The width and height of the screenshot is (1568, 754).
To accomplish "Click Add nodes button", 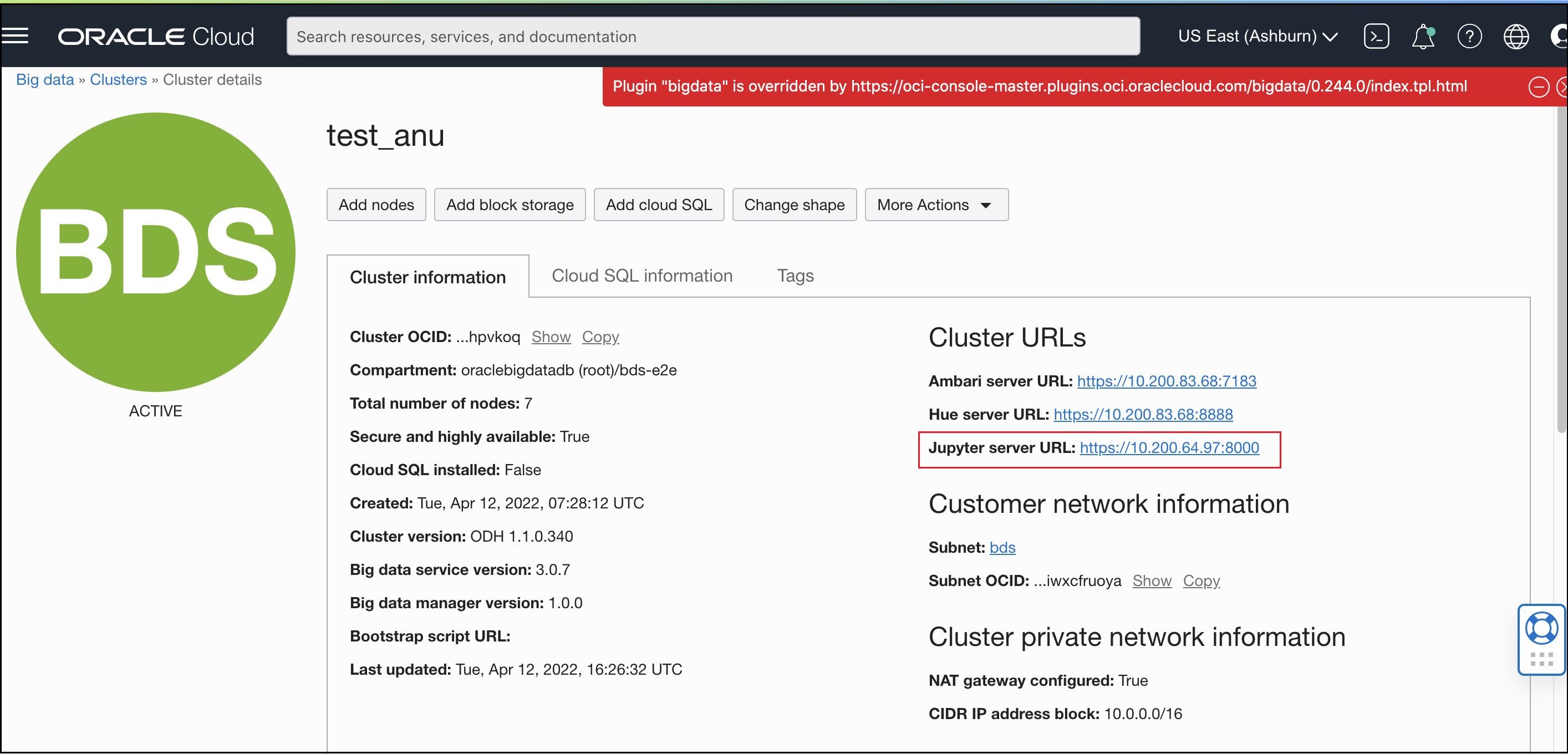I will coord(377,204).
